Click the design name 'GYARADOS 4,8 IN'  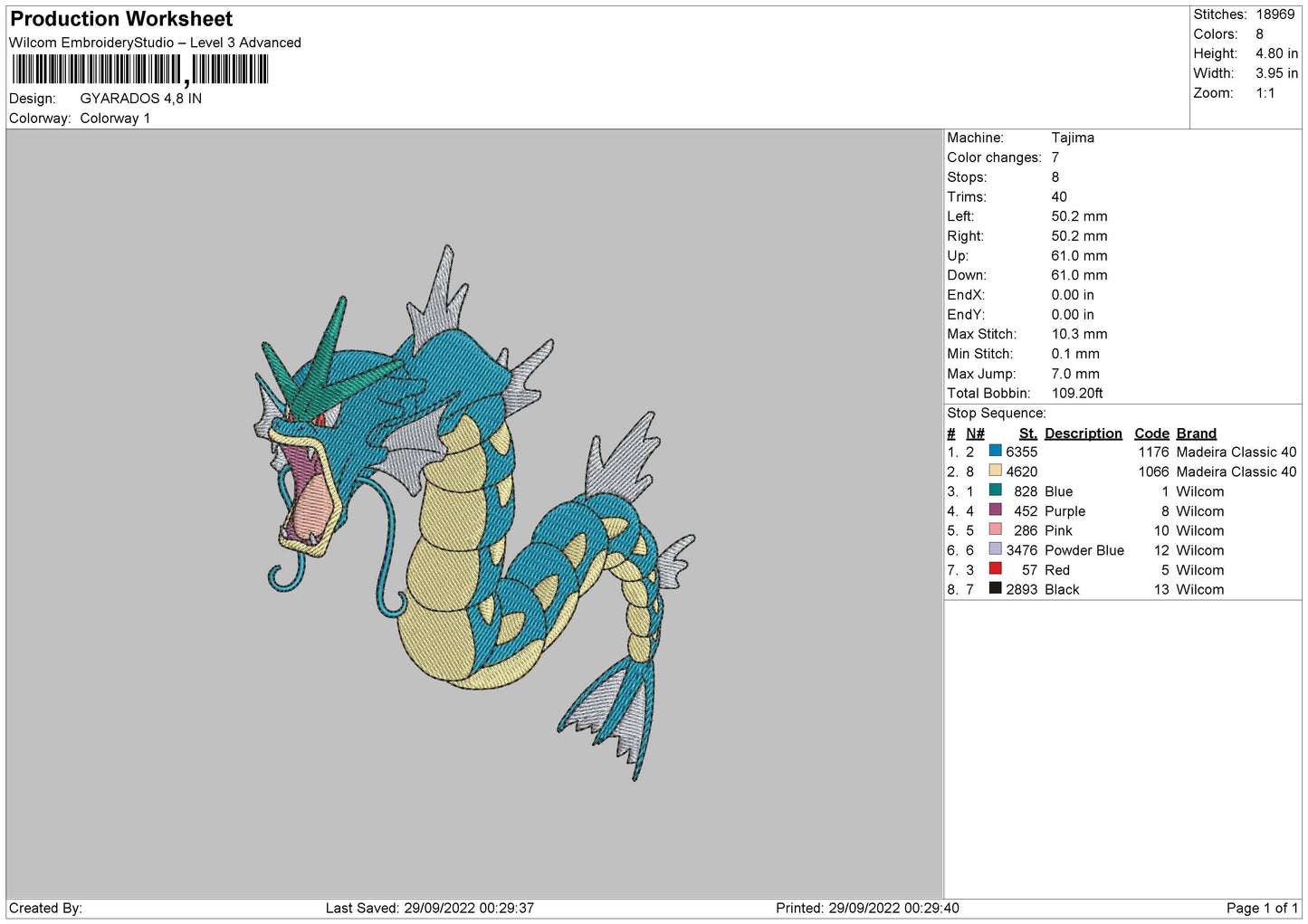[140, 99]
